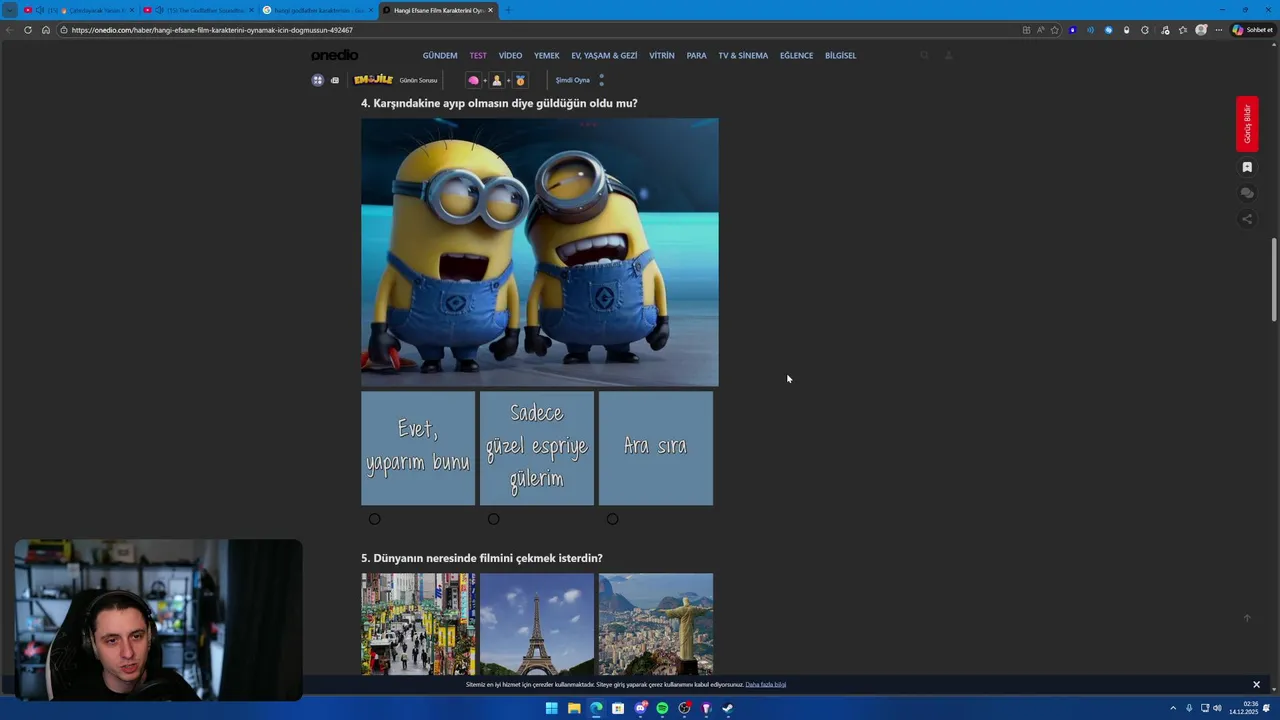Click Günün Sorusu label
This screenshot has width=1280, height=720.
point(418,80)
